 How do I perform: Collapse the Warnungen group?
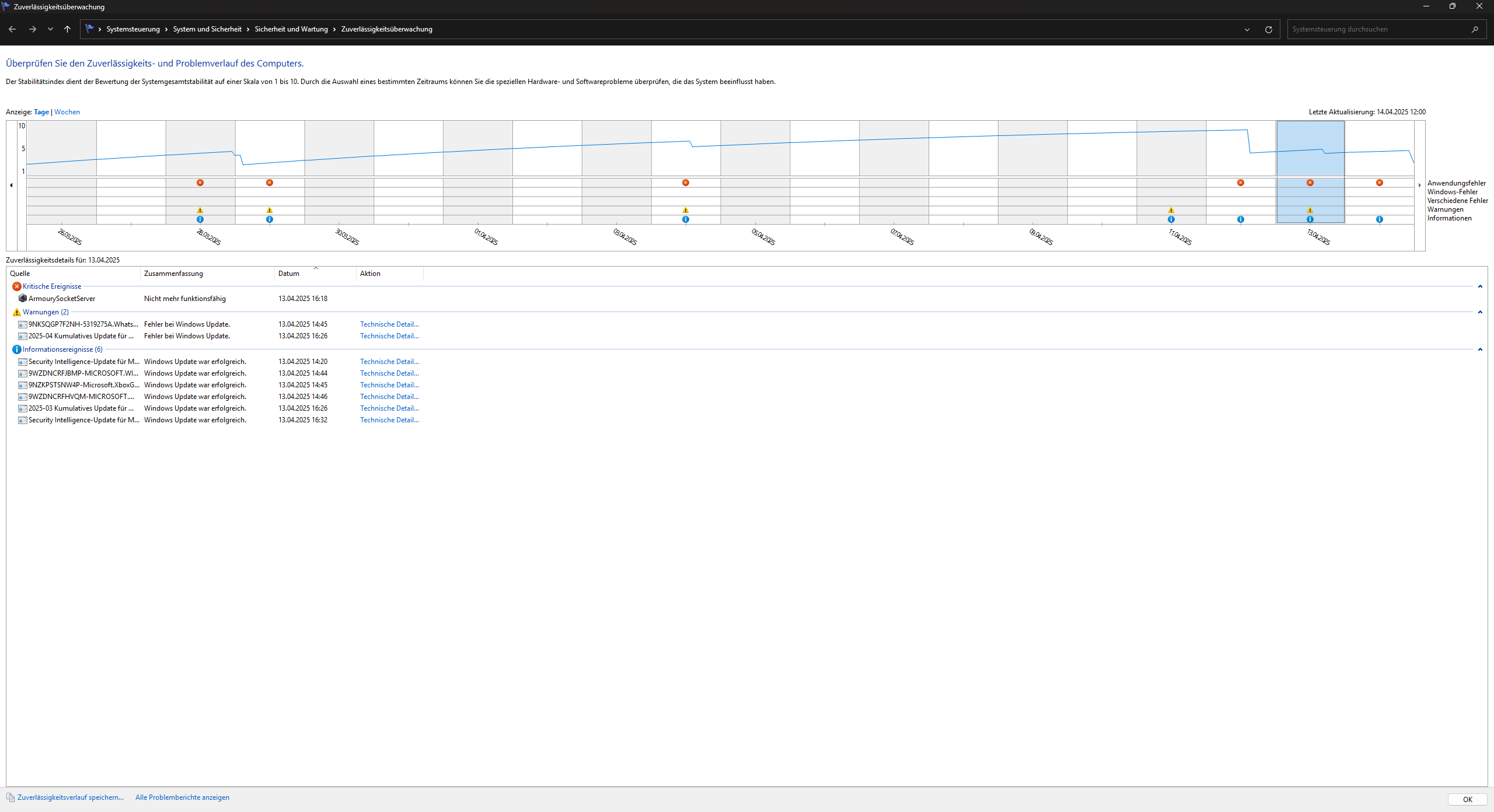click(1479, 312)
